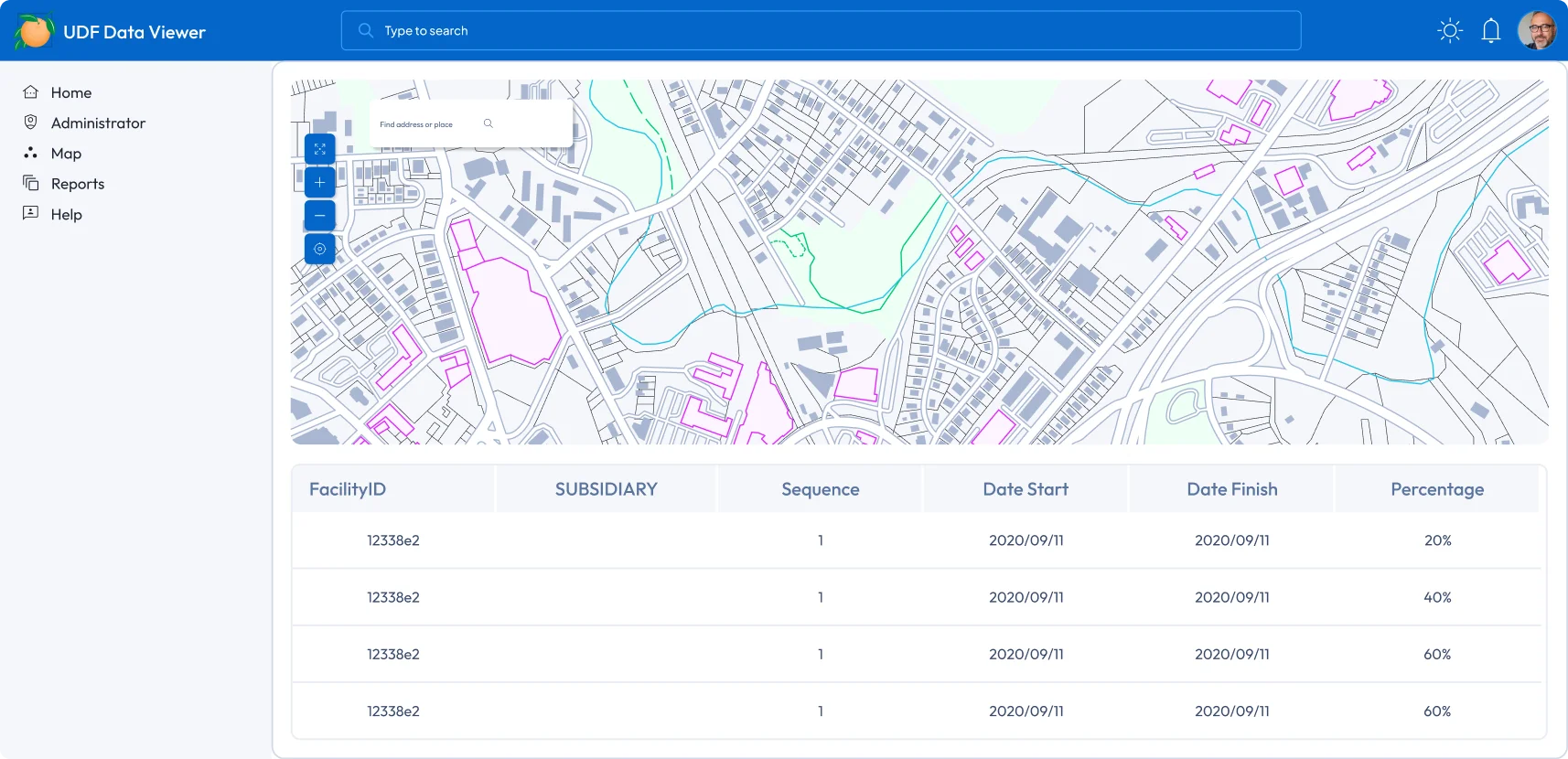Image resolution: width=1568 pixels, height=759 pixels.
Task: Open Reports from the sidebar
Action: (77, 184)
